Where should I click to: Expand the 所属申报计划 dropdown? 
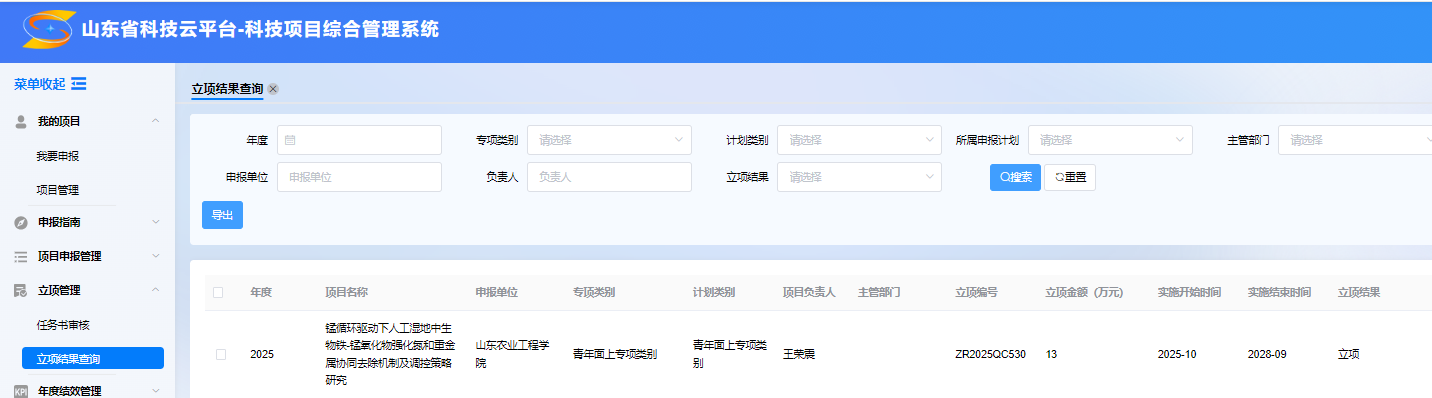1110,140
